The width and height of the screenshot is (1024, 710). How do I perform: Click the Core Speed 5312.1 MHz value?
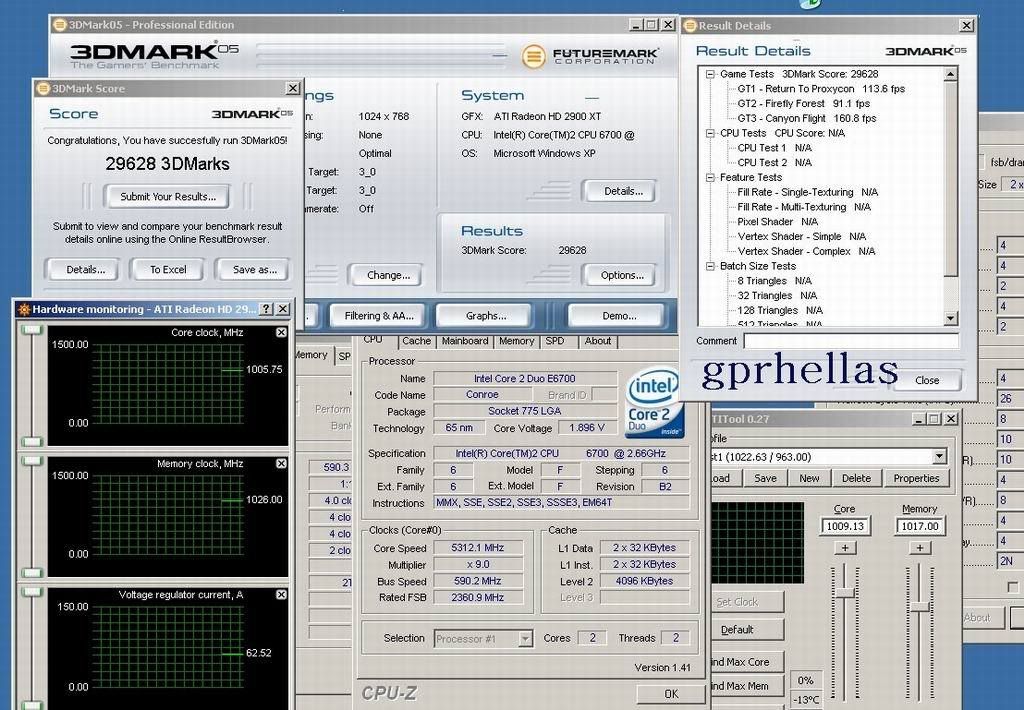[478, 548]
